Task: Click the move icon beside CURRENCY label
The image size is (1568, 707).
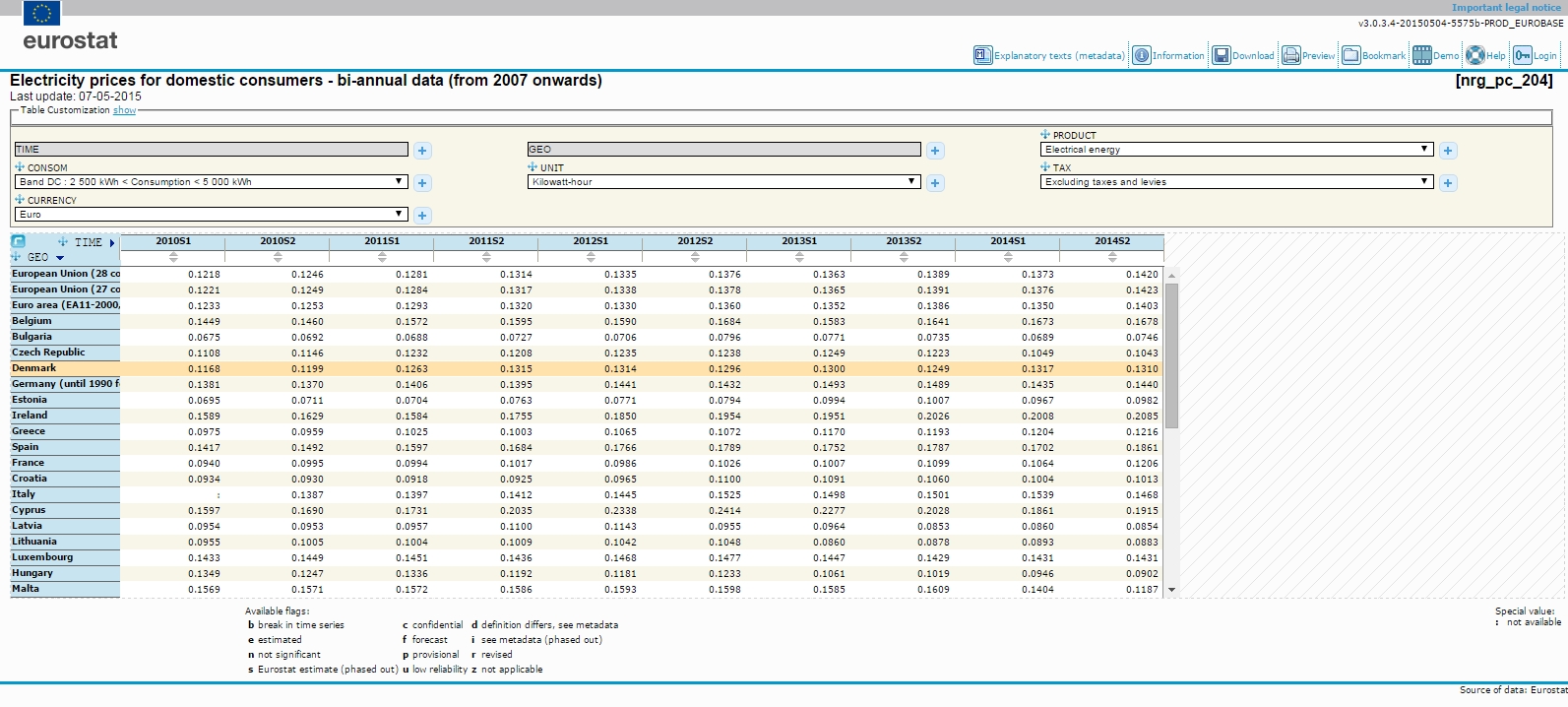Action: click(x=20, y=200)
